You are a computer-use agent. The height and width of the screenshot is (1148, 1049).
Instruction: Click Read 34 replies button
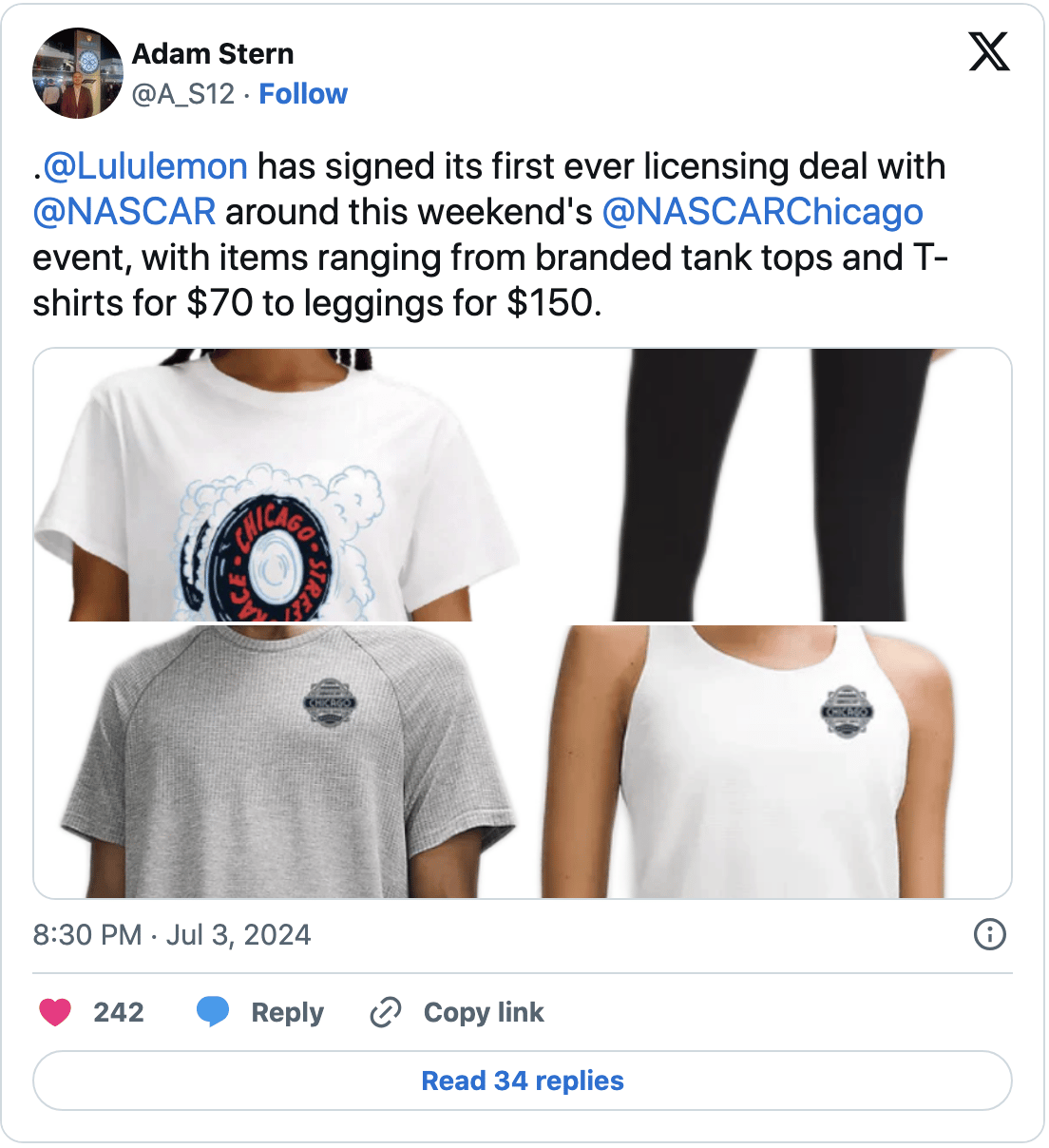(523, 1081)
